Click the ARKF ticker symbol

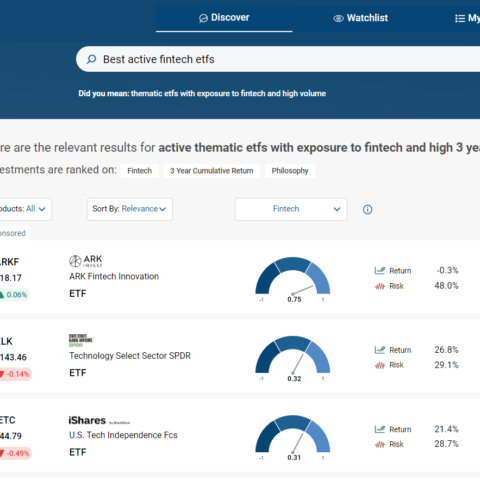click(x=9, y=262)
